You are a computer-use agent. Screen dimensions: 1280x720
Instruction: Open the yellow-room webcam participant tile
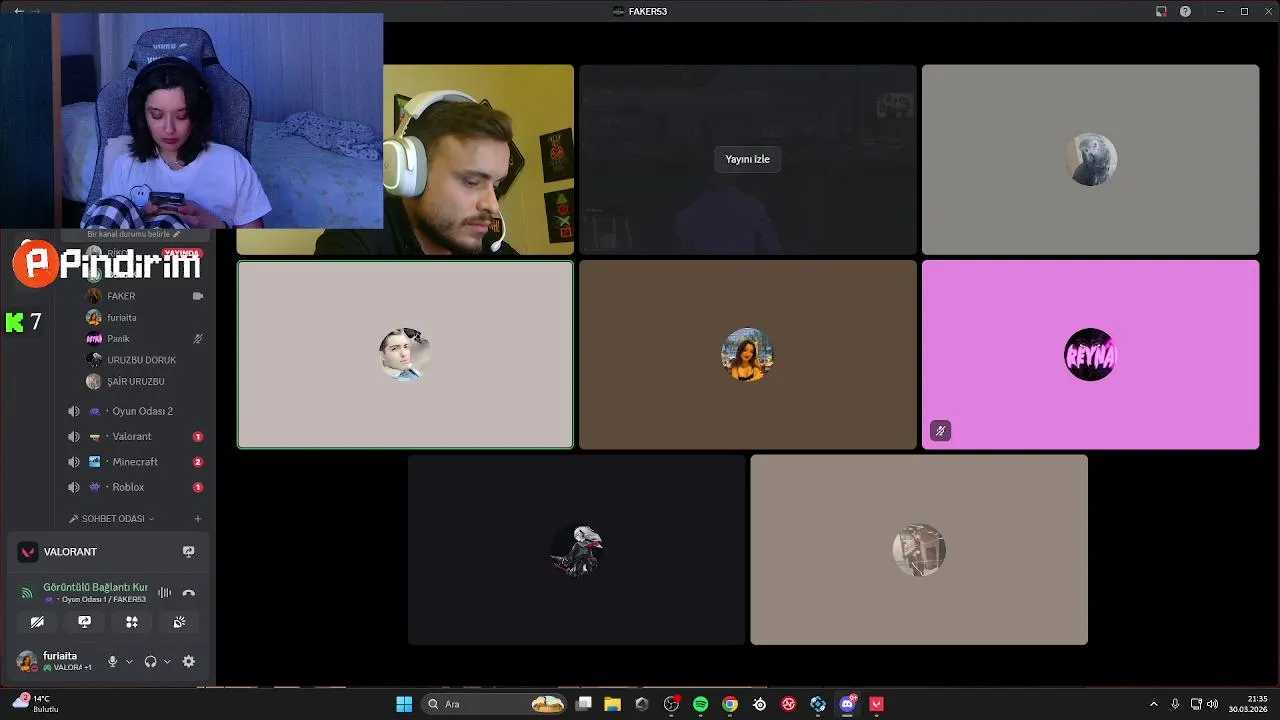pyautogui.click(x=478, y=160)
